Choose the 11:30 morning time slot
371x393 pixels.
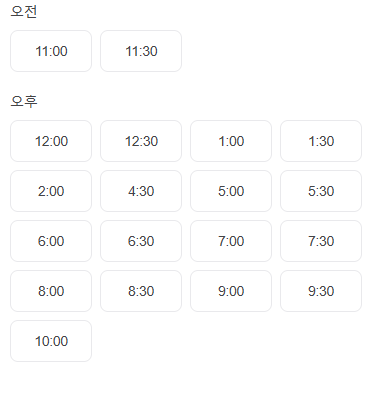(141, 51)
